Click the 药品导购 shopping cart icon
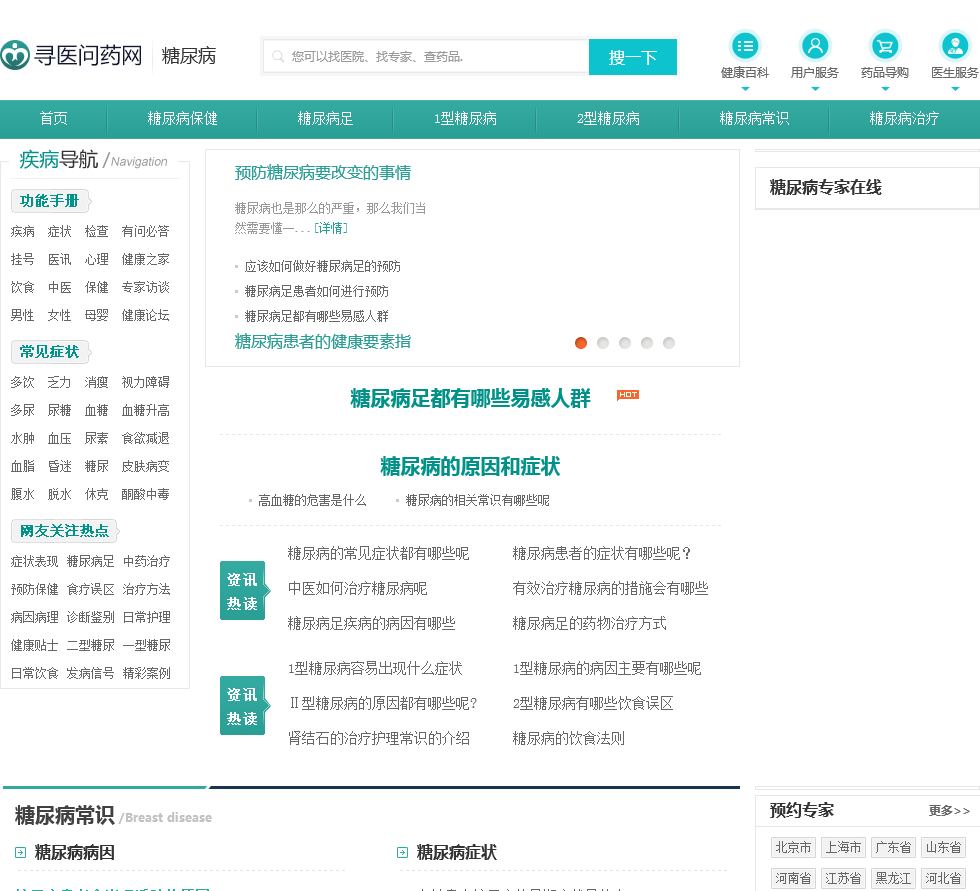Screen dimensions: 980x891 tap(885, 46)
